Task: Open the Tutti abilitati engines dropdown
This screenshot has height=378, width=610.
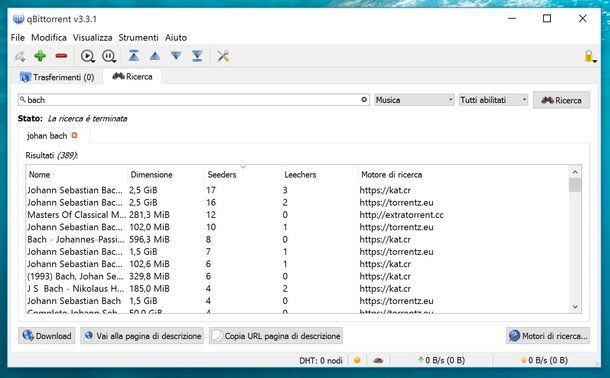Action: click(x=493, y=100)
